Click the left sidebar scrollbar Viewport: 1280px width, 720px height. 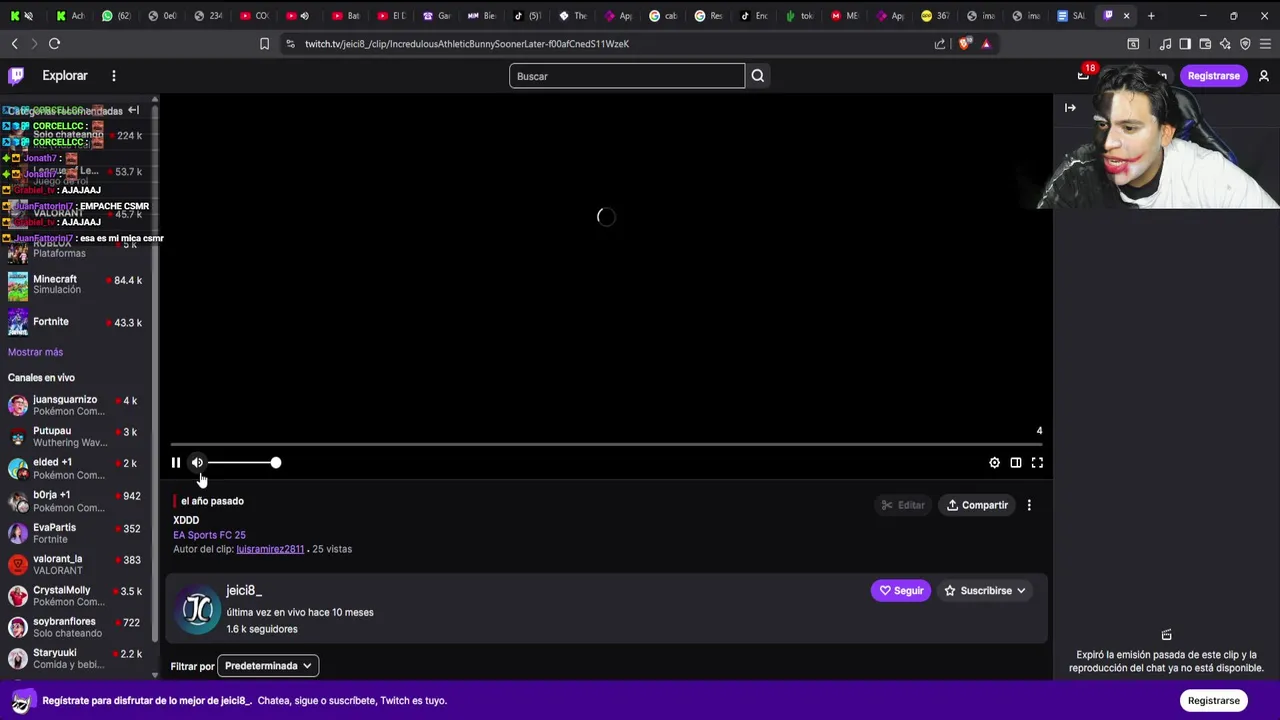pos(155,375)
